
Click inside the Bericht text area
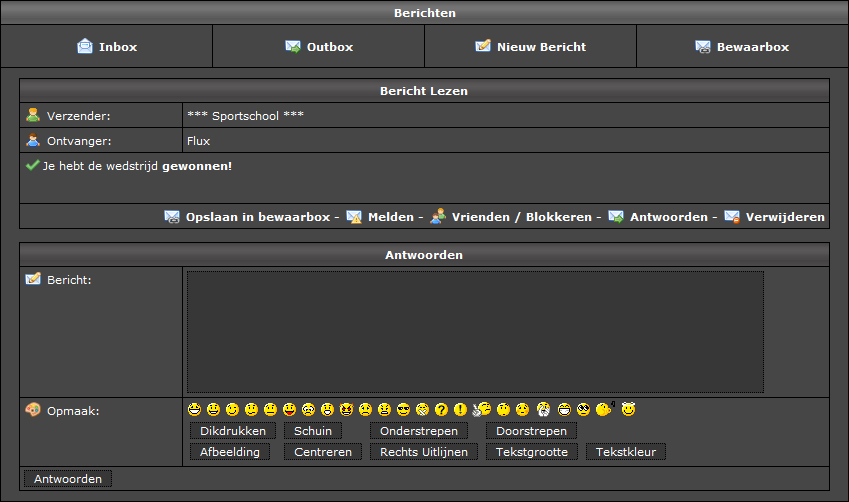coord(474,332)
